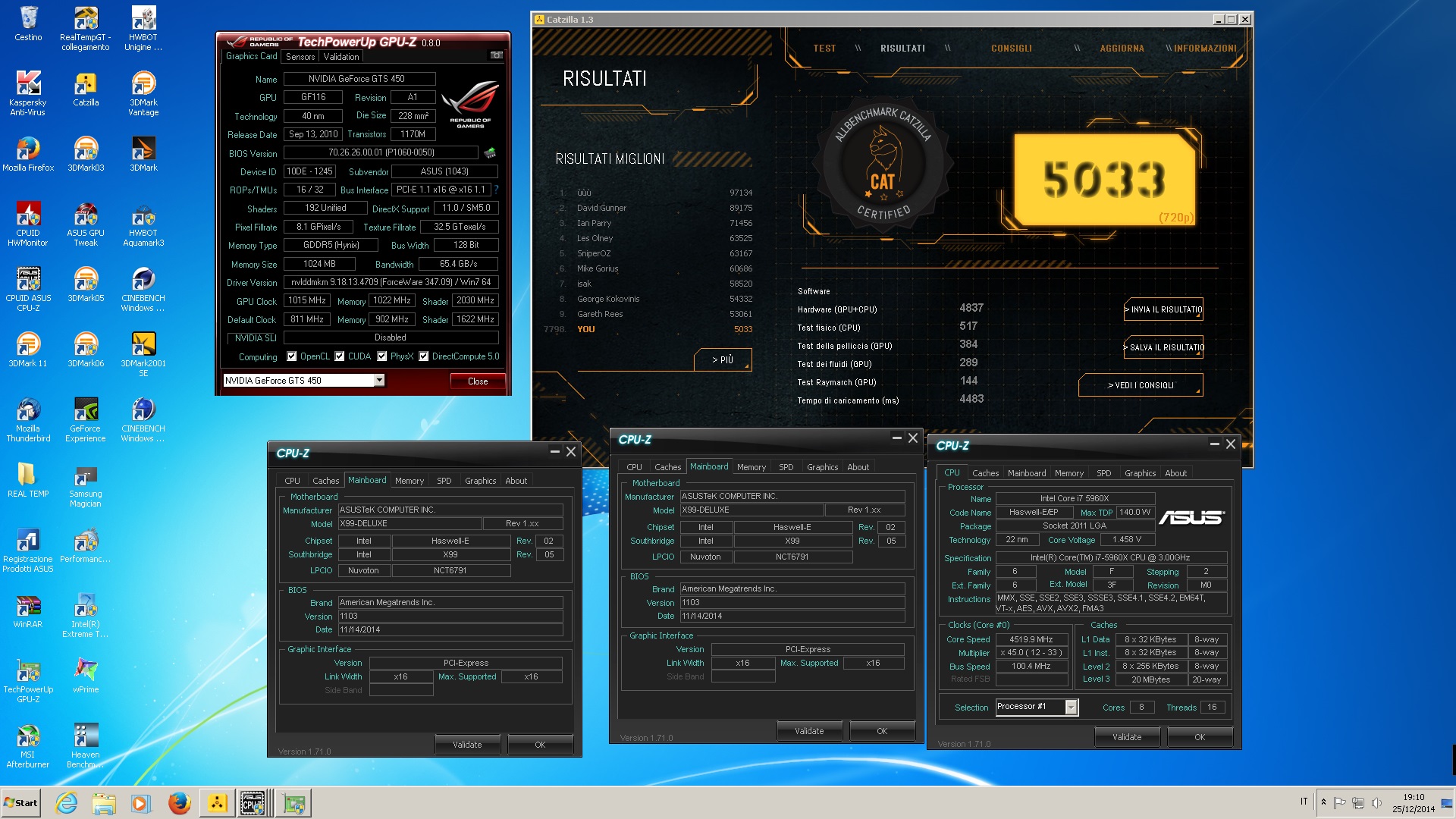Launch 3DMark05 desktop shortcut
1456x819 pixels.
pos(86,284)
